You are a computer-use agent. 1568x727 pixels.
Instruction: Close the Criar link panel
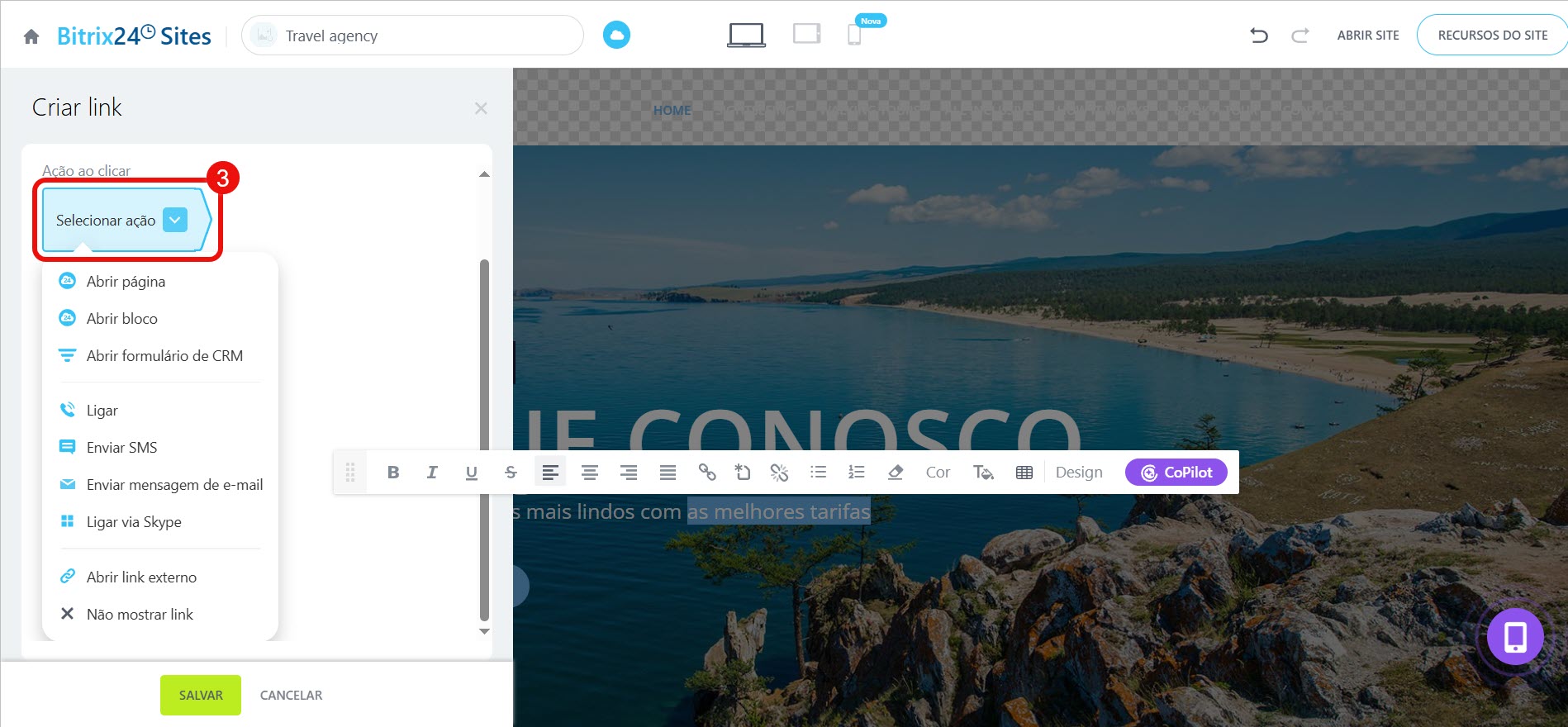481,108
